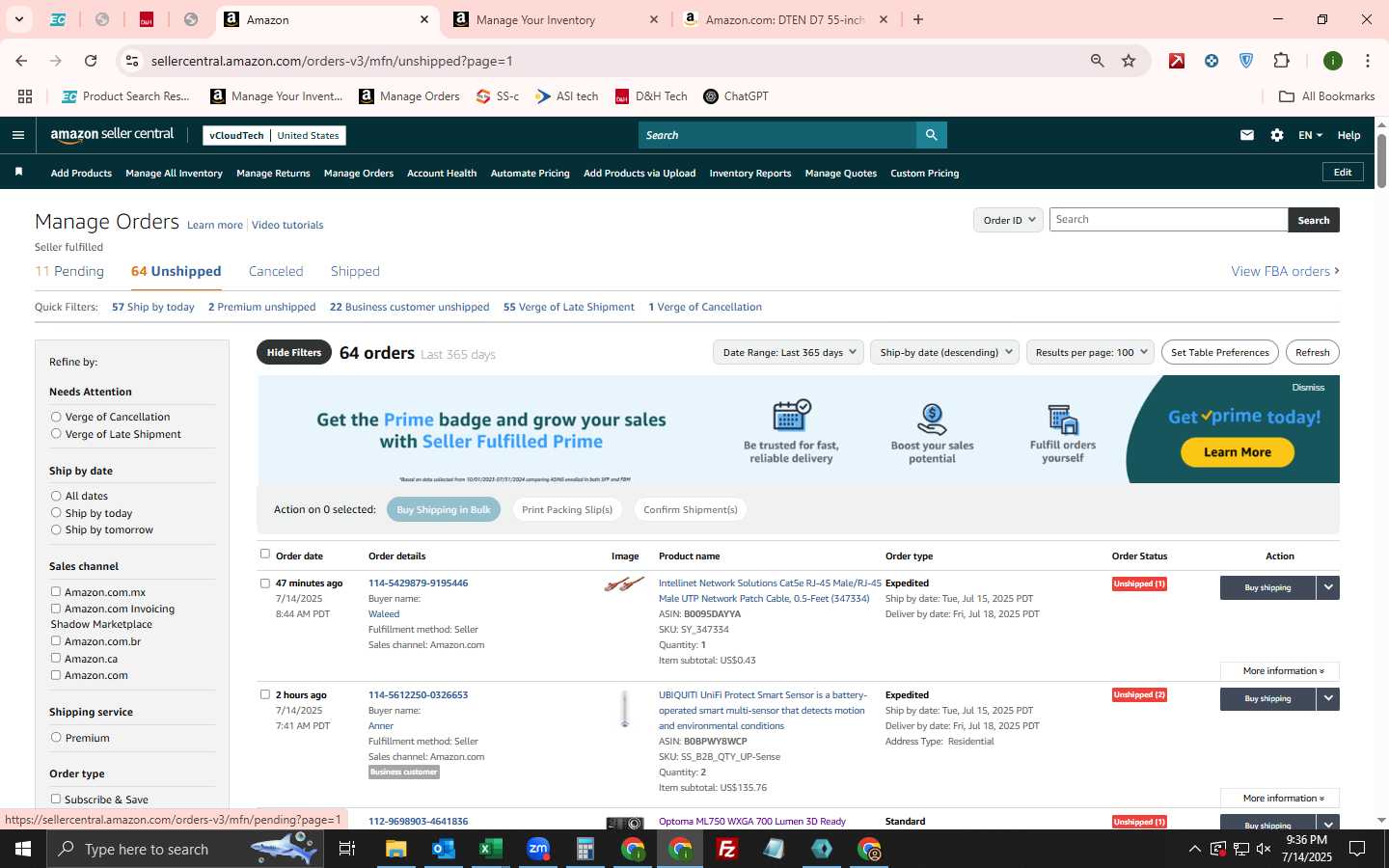Viewport: 1389px width, 868px height.
Task: Open Excel from taskbar
Action: tap(490, 849)
